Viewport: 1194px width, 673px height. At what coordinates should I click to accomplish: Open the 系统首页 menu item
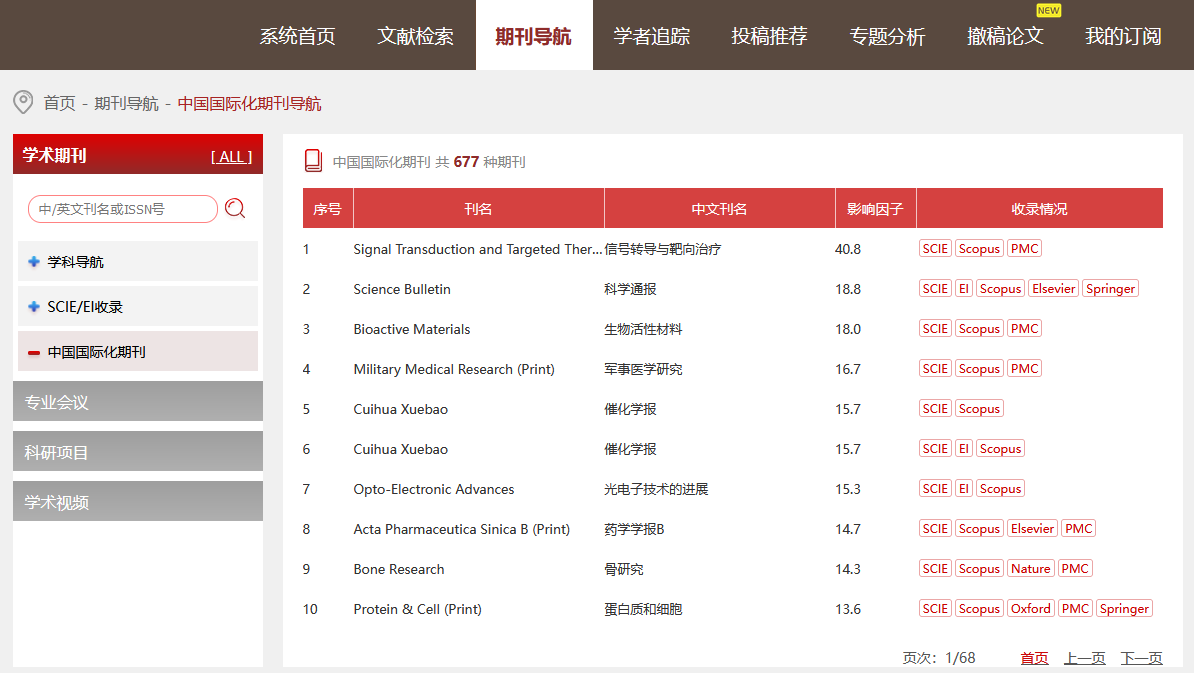297,36
